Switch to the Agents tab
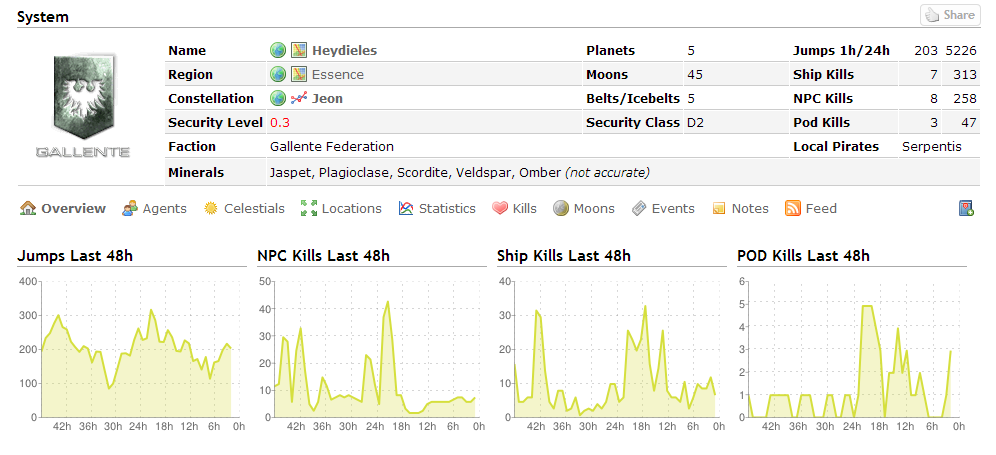This screenshot has height=455, width=996. [154, 208]
